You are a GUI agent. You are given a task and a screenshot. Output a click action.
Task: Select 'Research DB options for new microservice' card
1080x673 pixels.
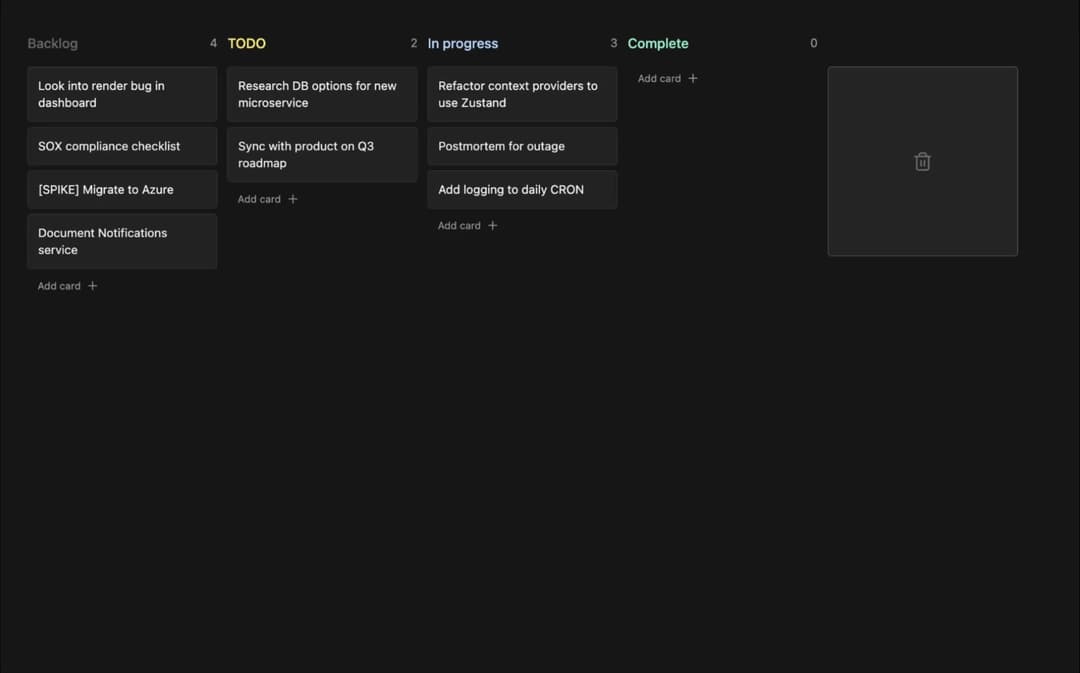(322, 94)
